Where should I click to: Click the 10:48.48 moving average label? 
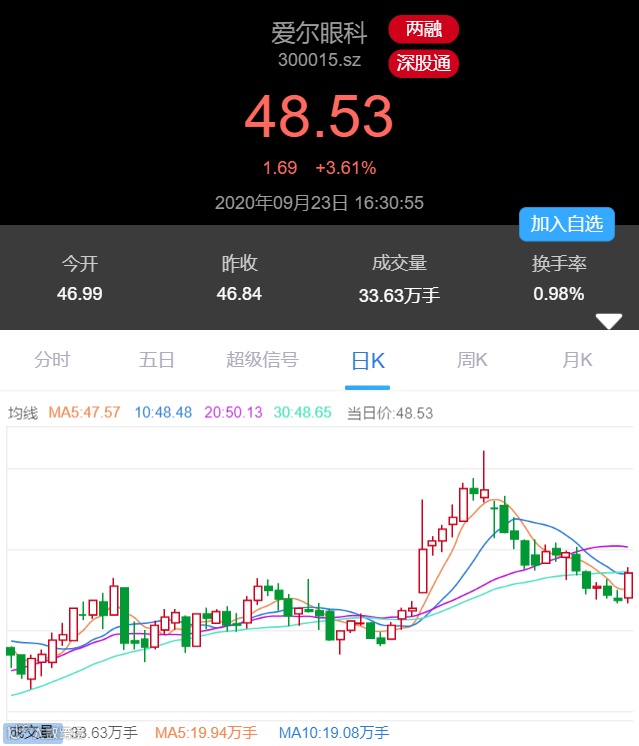click(x=163, y=412)
